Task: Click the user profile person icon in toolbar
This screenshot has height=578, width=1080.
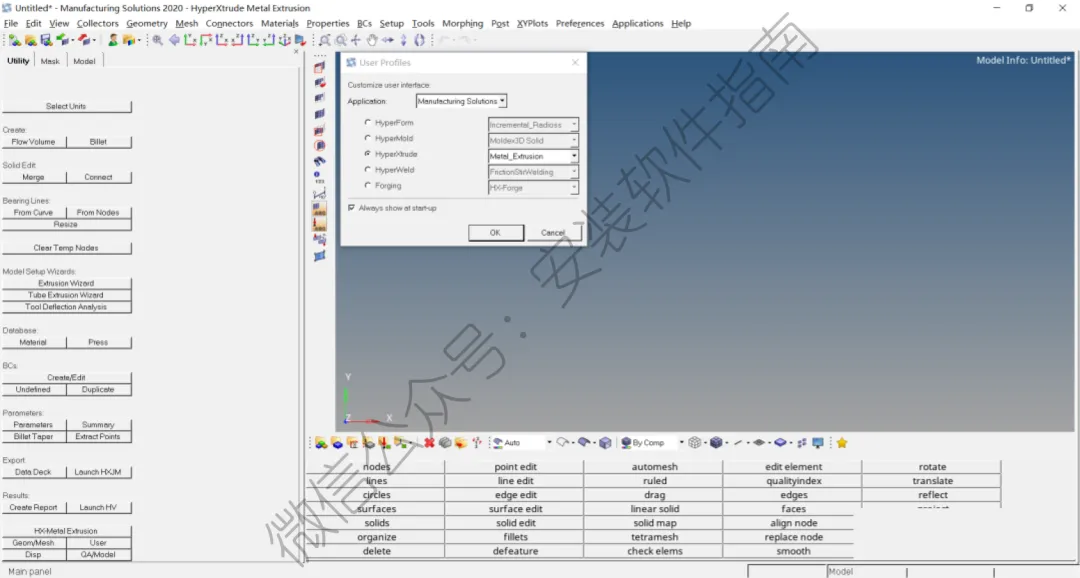Action: (x=113, y=40)
